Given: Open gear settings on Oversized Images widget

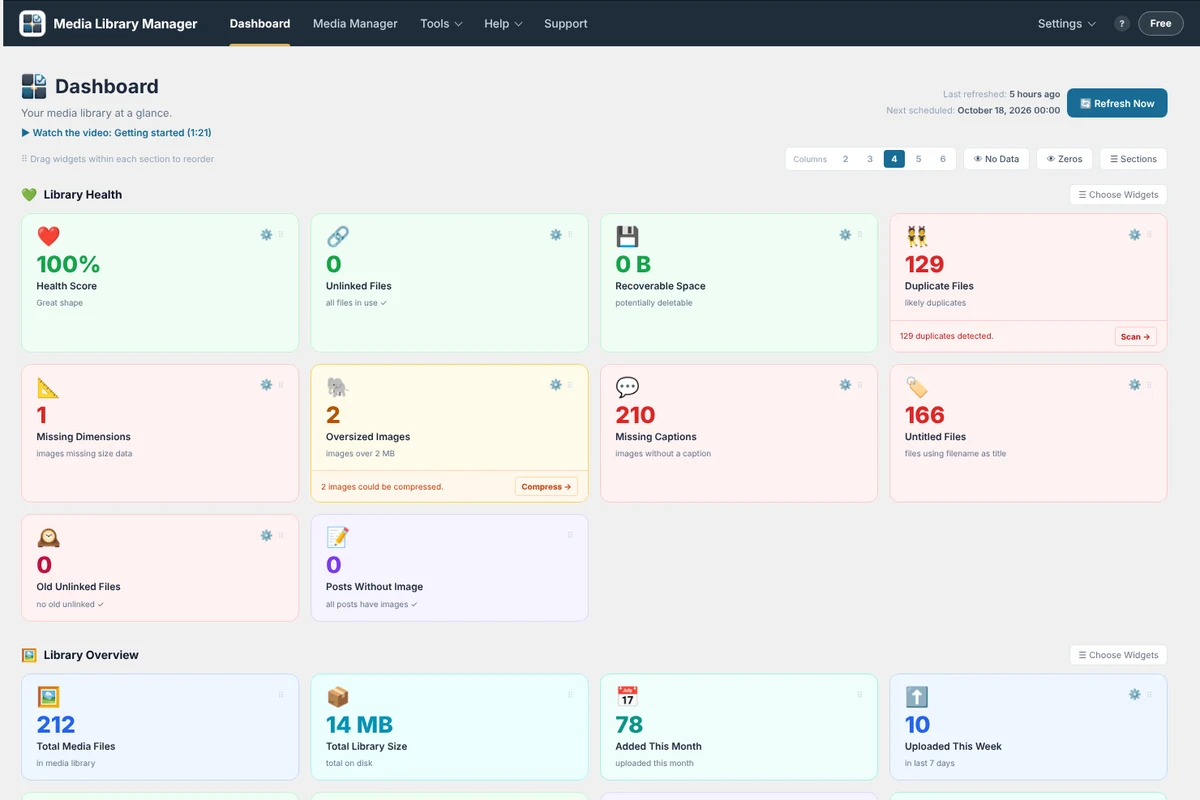Looking at the screenshot, I should pyautogui.click(x=556, y=385).
